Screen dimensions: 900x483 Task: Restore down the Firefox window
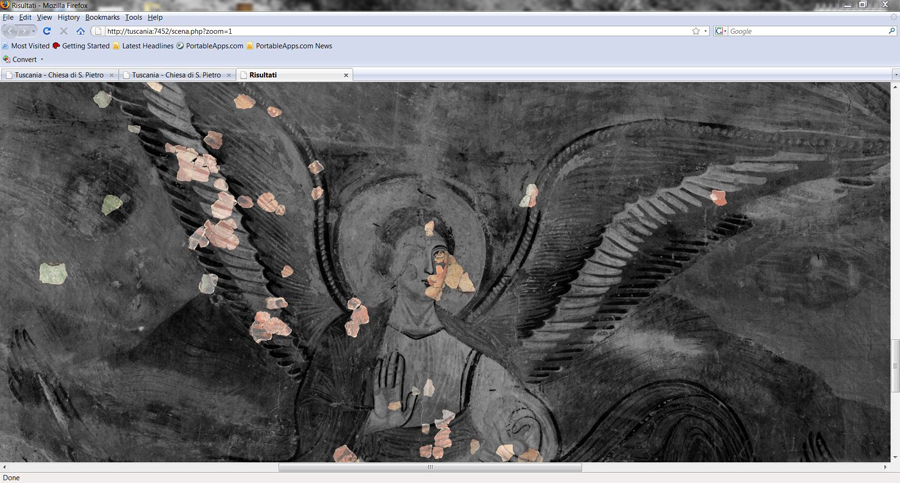pyautogui.click(x=863, y=5)
